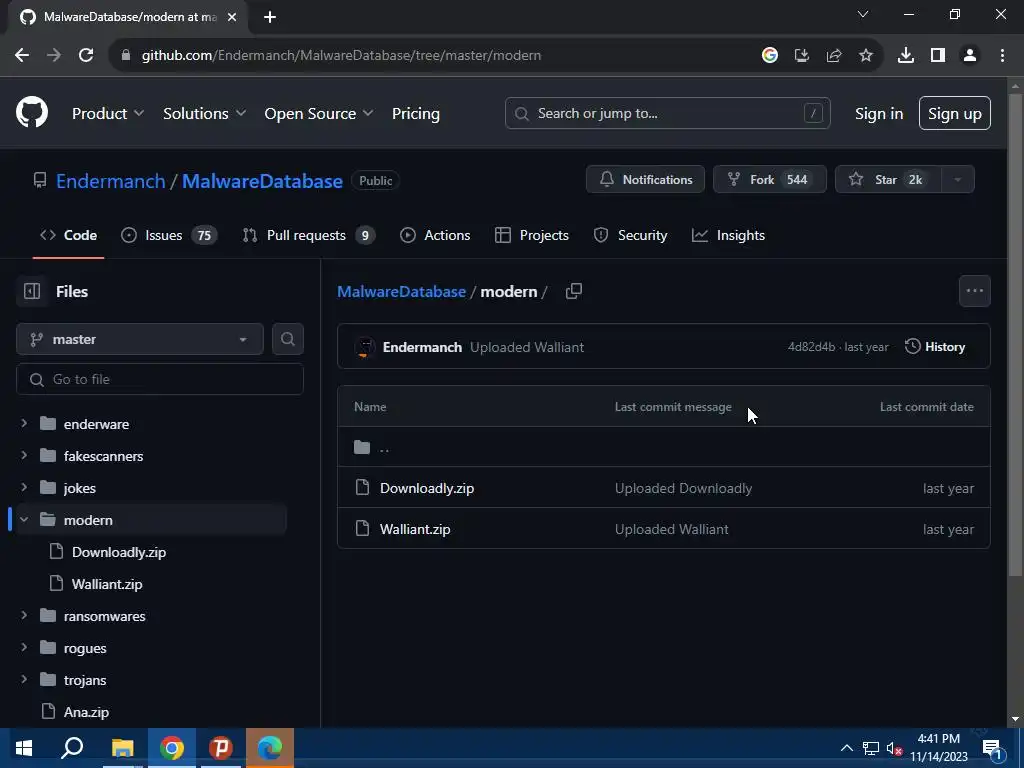Open the Insights tab
This screenshot has width=1024, height=768.
coord(728,235)
